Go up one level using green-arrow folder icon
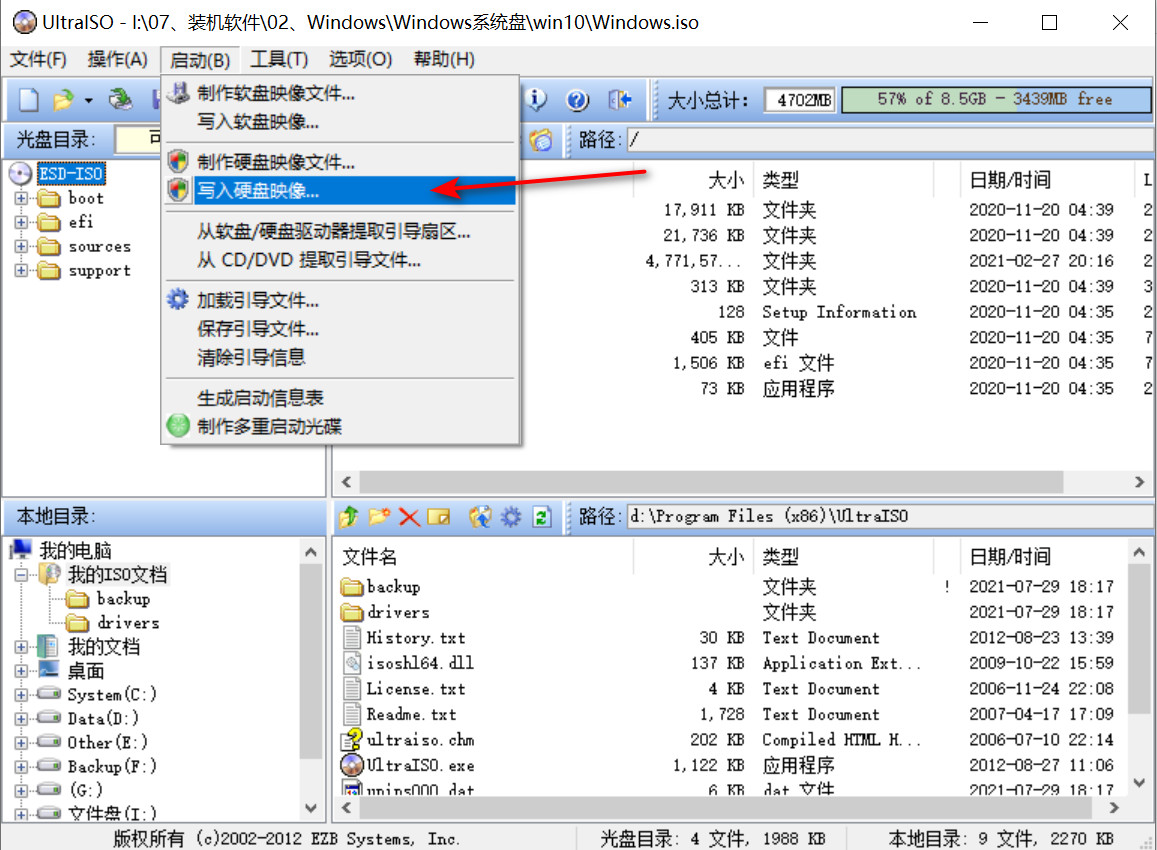This screenshot has height=850, width=1157. [x=348, y=517]
